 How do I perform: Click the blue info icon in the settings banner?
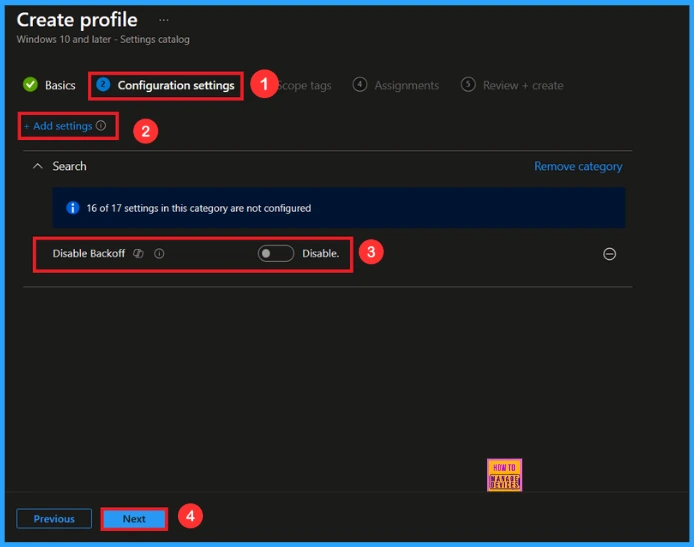pyautogui.click(x=73, y=208)
